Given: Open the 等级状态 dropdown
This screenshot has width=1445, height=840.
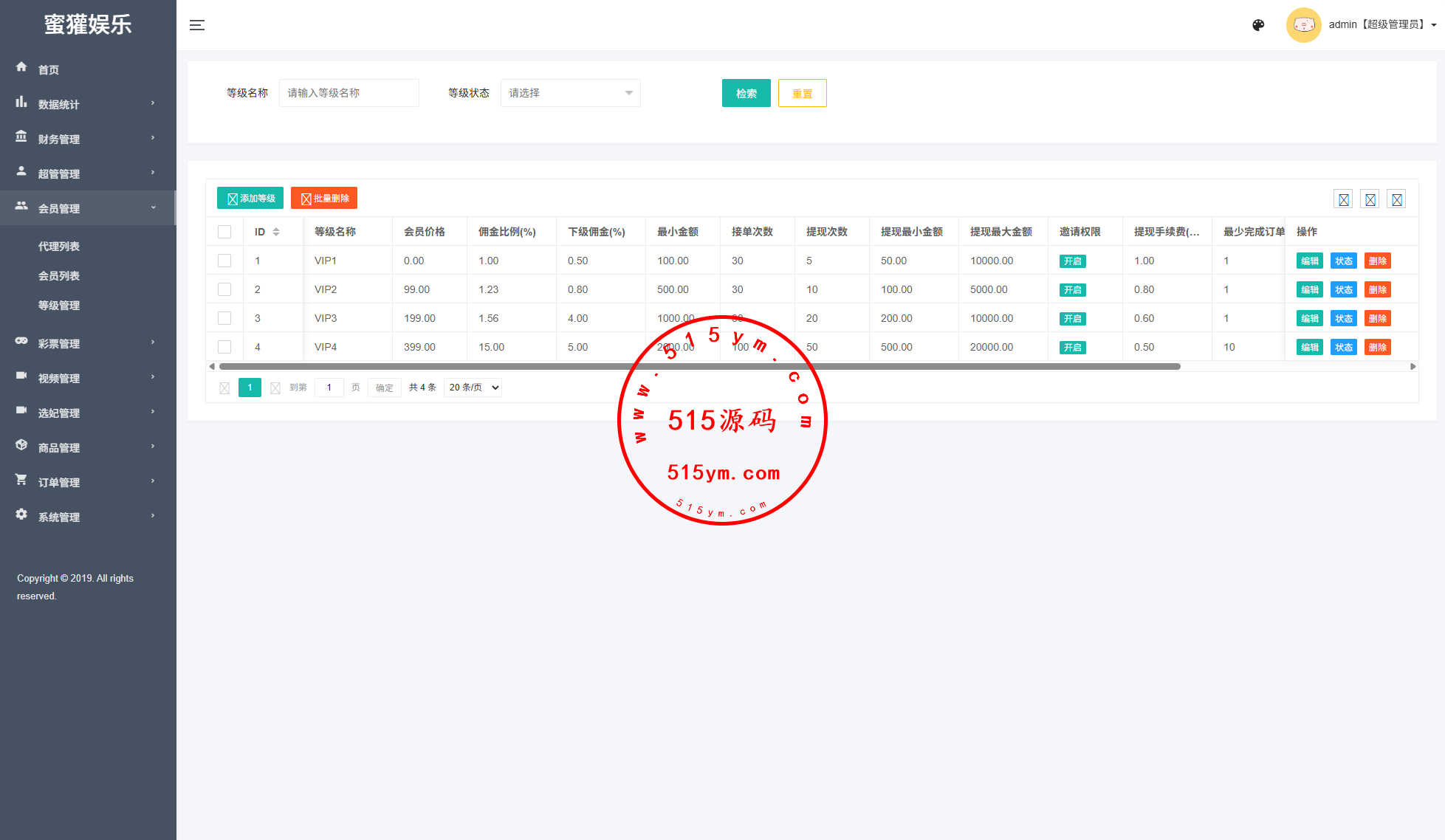Looking at the screenshot, I should (570, 93).
